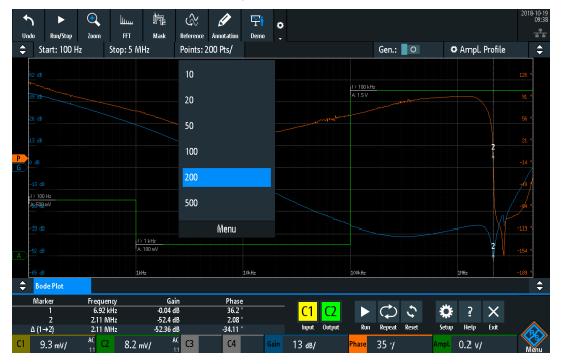This screenshot has height=364, width=561.
Task: Select channel C2 label
Action: click(105, 344)
